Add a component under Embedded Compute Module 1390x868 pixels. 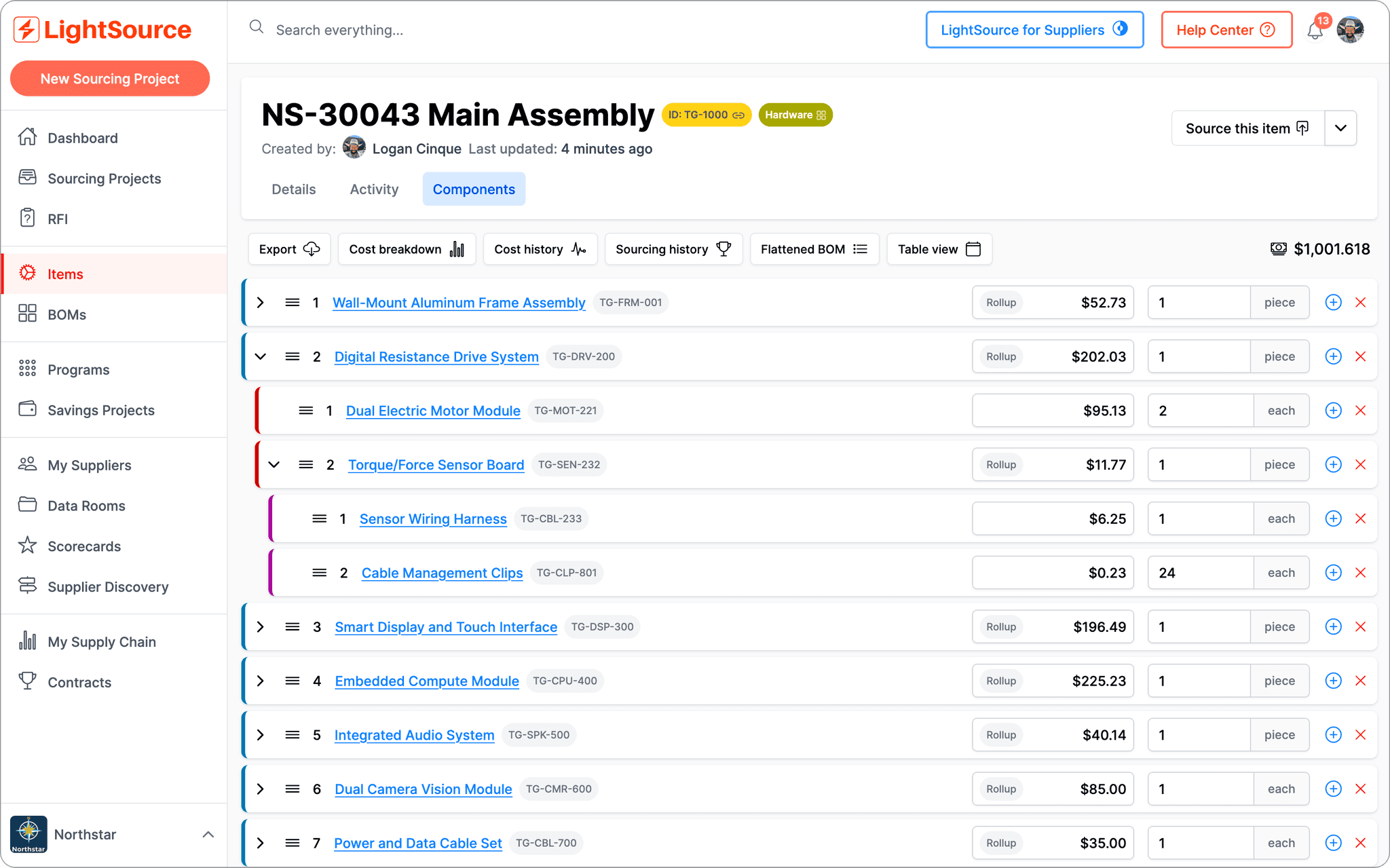click(1333, 681)
